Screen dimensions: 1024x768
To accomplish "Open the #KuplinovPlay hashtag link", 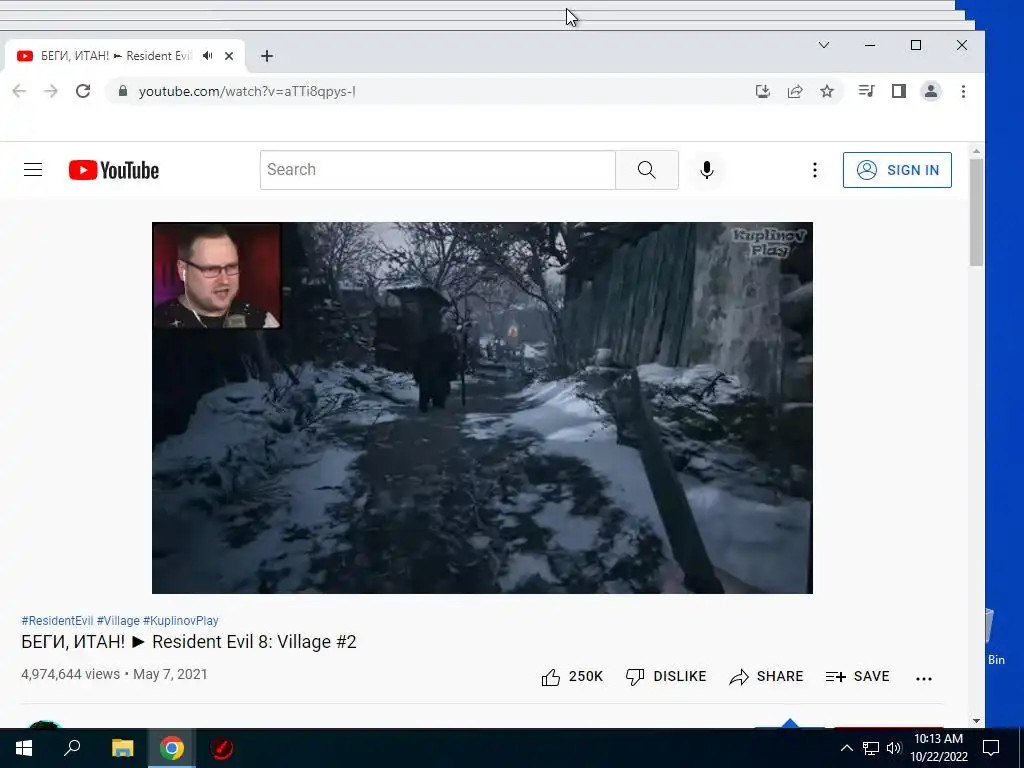I will pyautogui.click(x=180, y=620).
